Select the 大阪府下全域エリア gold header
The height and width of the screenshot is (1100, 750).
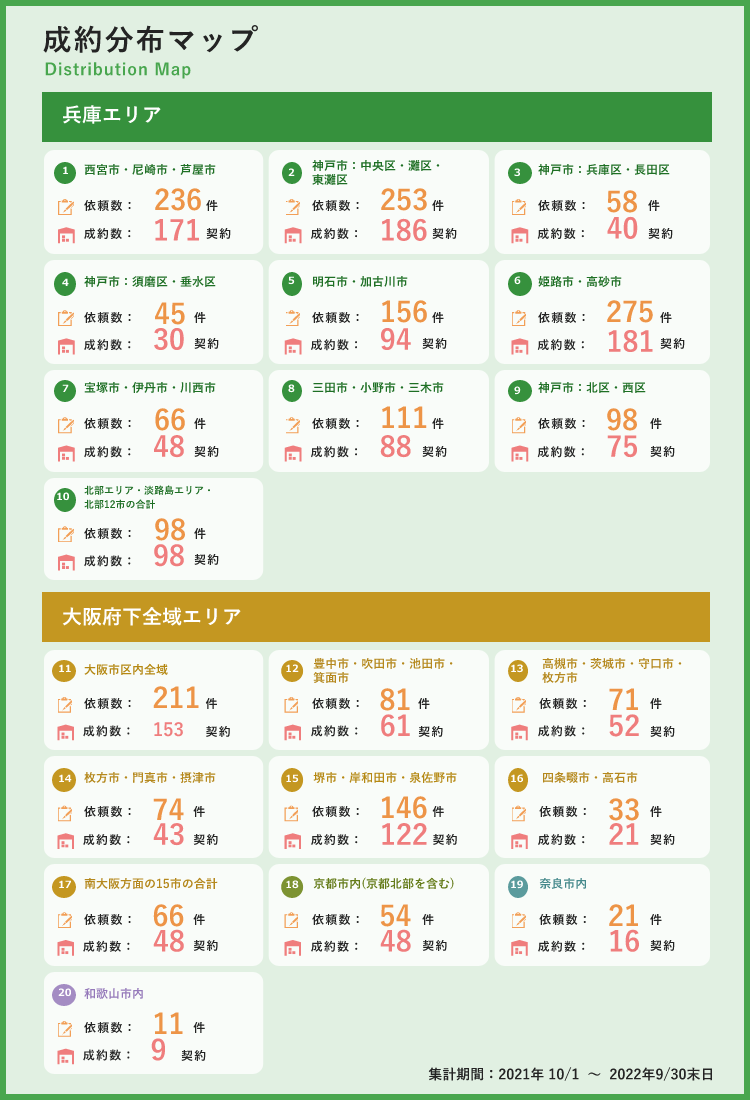tap(376, 617)
